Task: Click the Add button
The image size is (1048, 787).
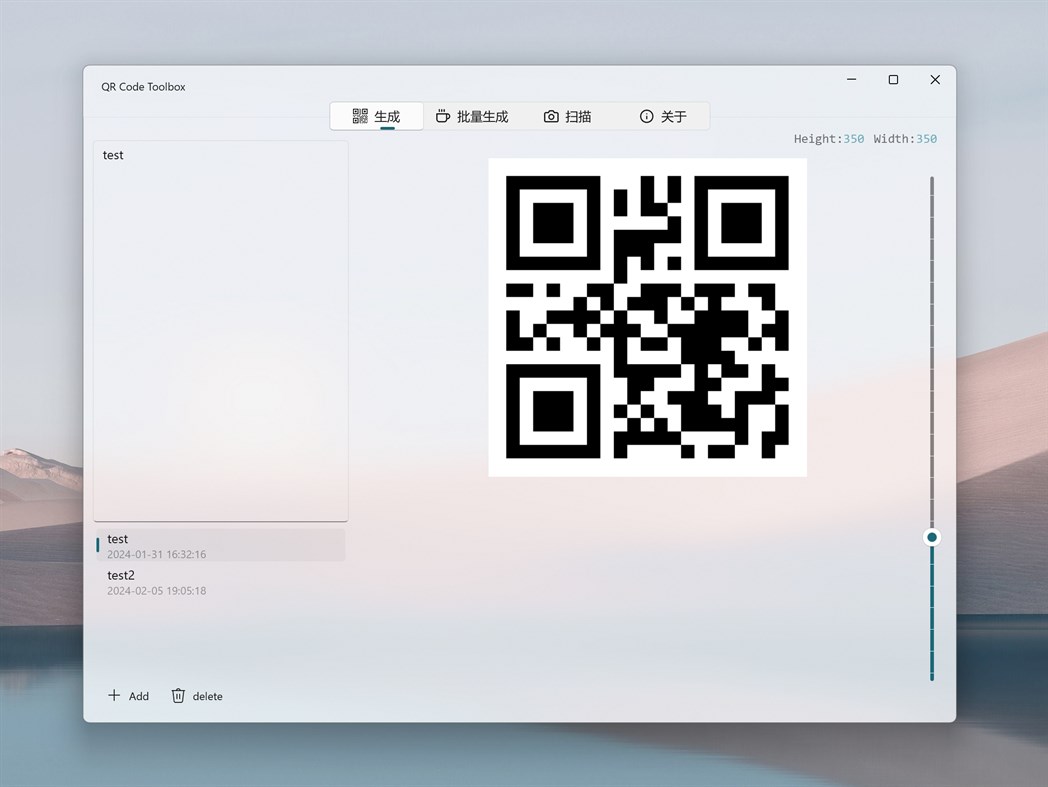Action: click(128, 695)
